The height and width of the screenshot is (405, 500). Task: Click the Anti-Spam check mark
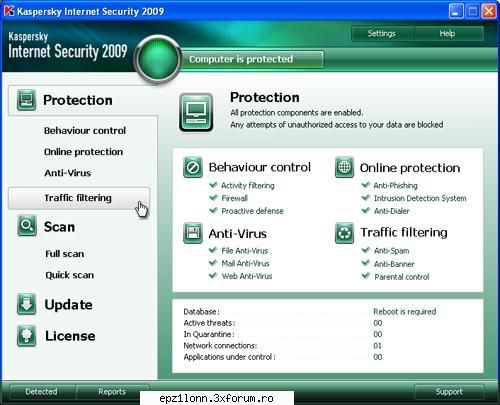point(366,250)
